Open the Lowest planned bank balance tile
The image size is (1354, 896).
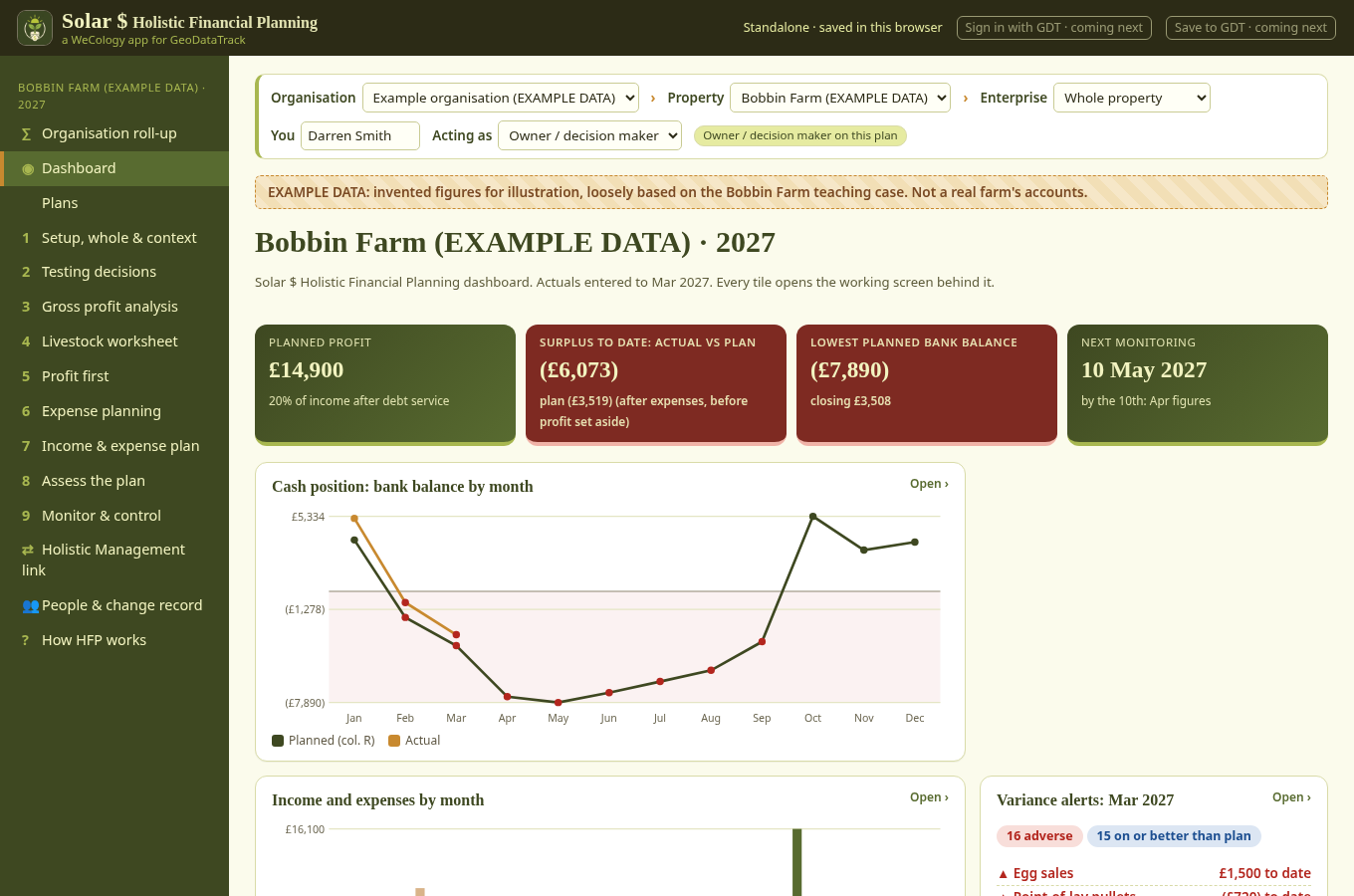[x=927, y=383]
